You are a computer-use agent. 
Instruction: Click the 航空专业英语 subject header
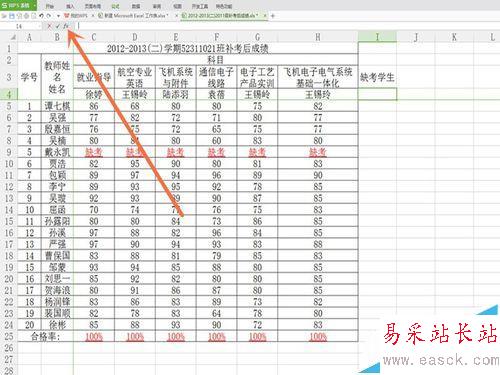tap(135, 77)
